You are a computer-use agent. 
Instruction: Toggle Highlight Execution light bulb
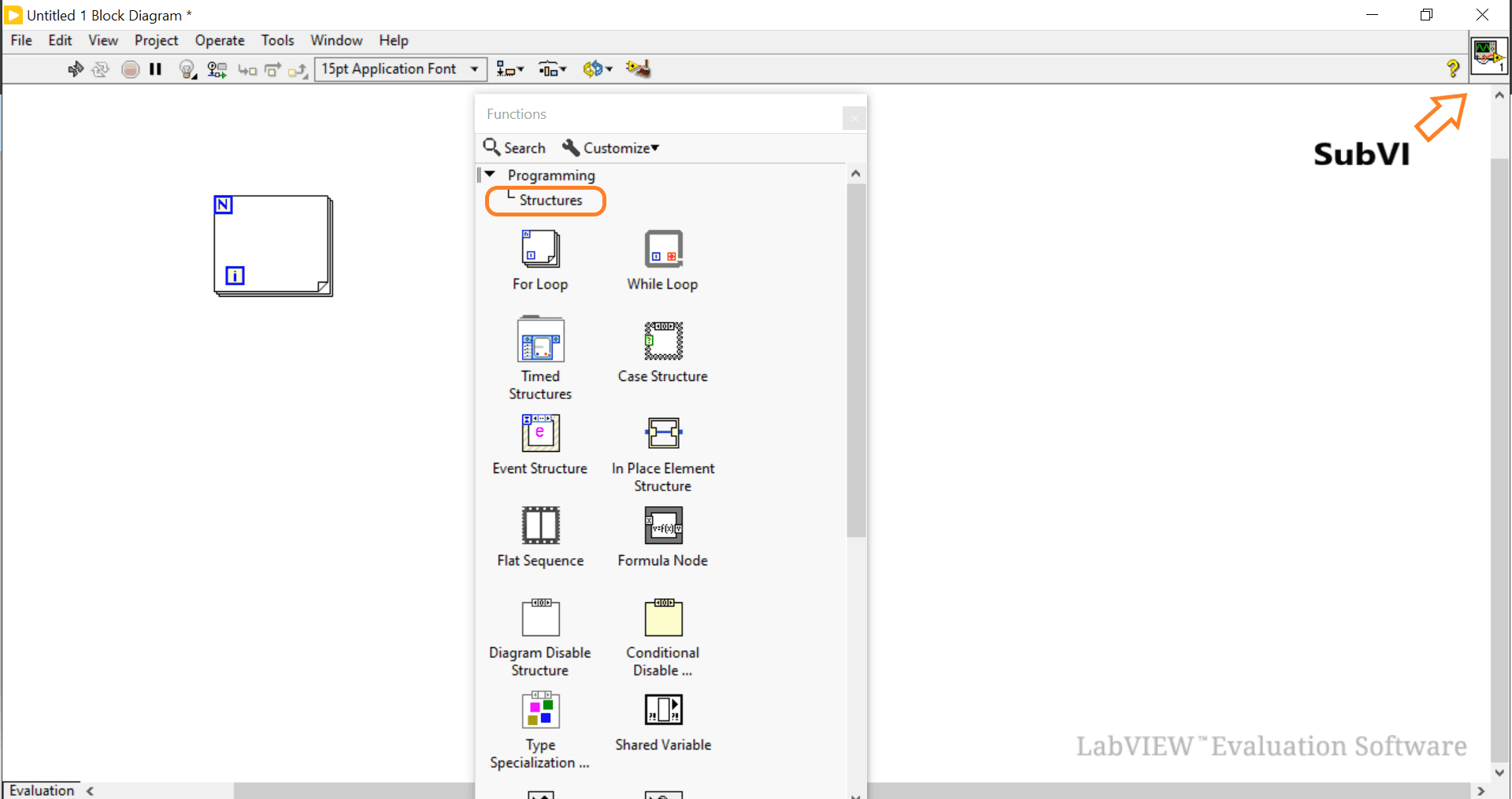pos(187,69)
